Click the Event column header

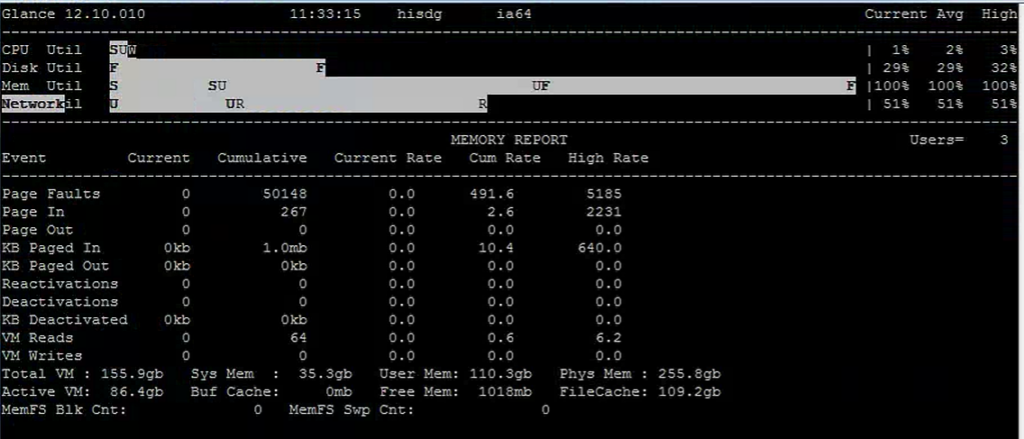pyautogui.click(x=24, y=158)
